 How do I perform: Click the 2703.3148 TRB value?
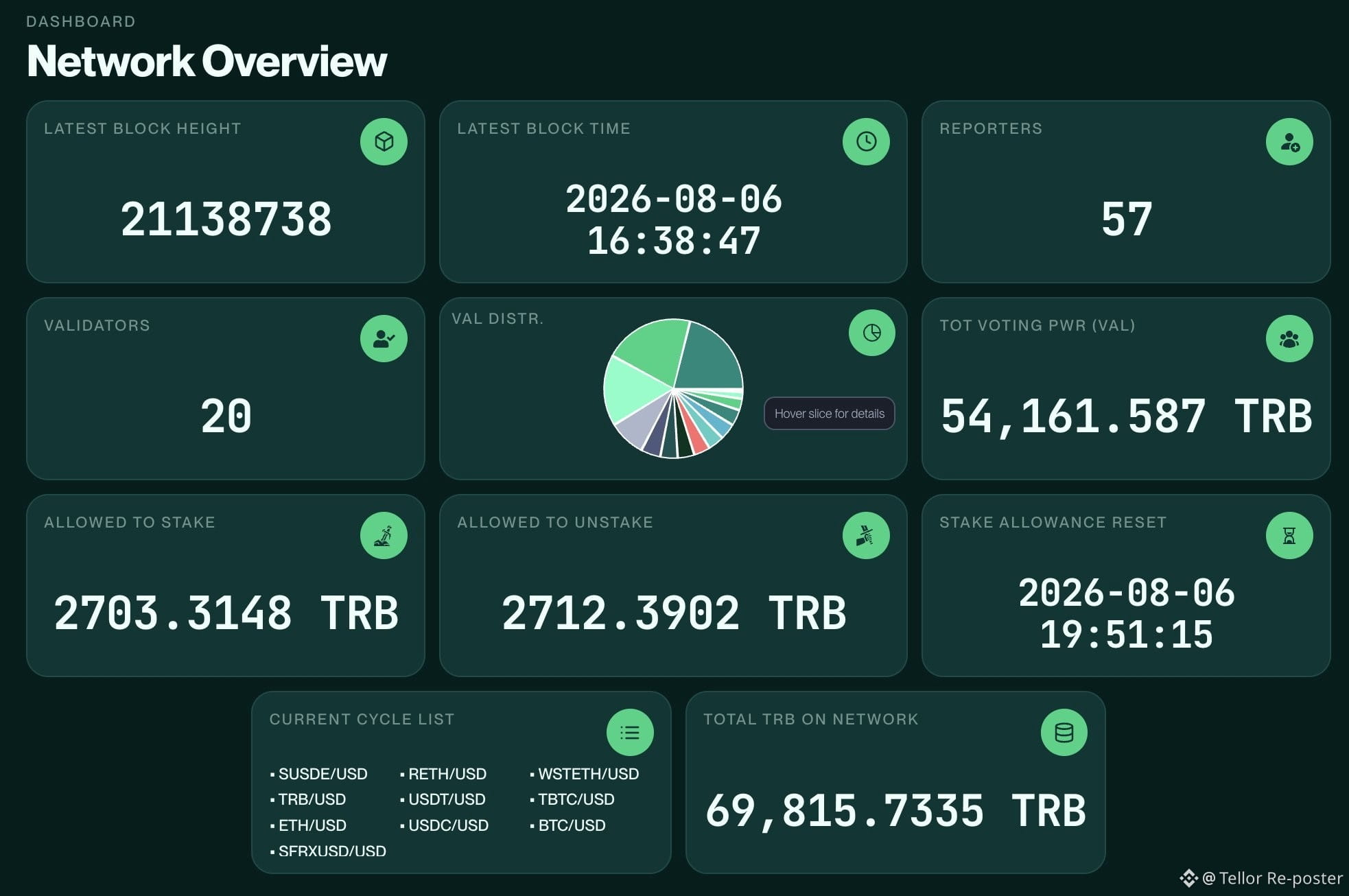[x=226, y=613]
